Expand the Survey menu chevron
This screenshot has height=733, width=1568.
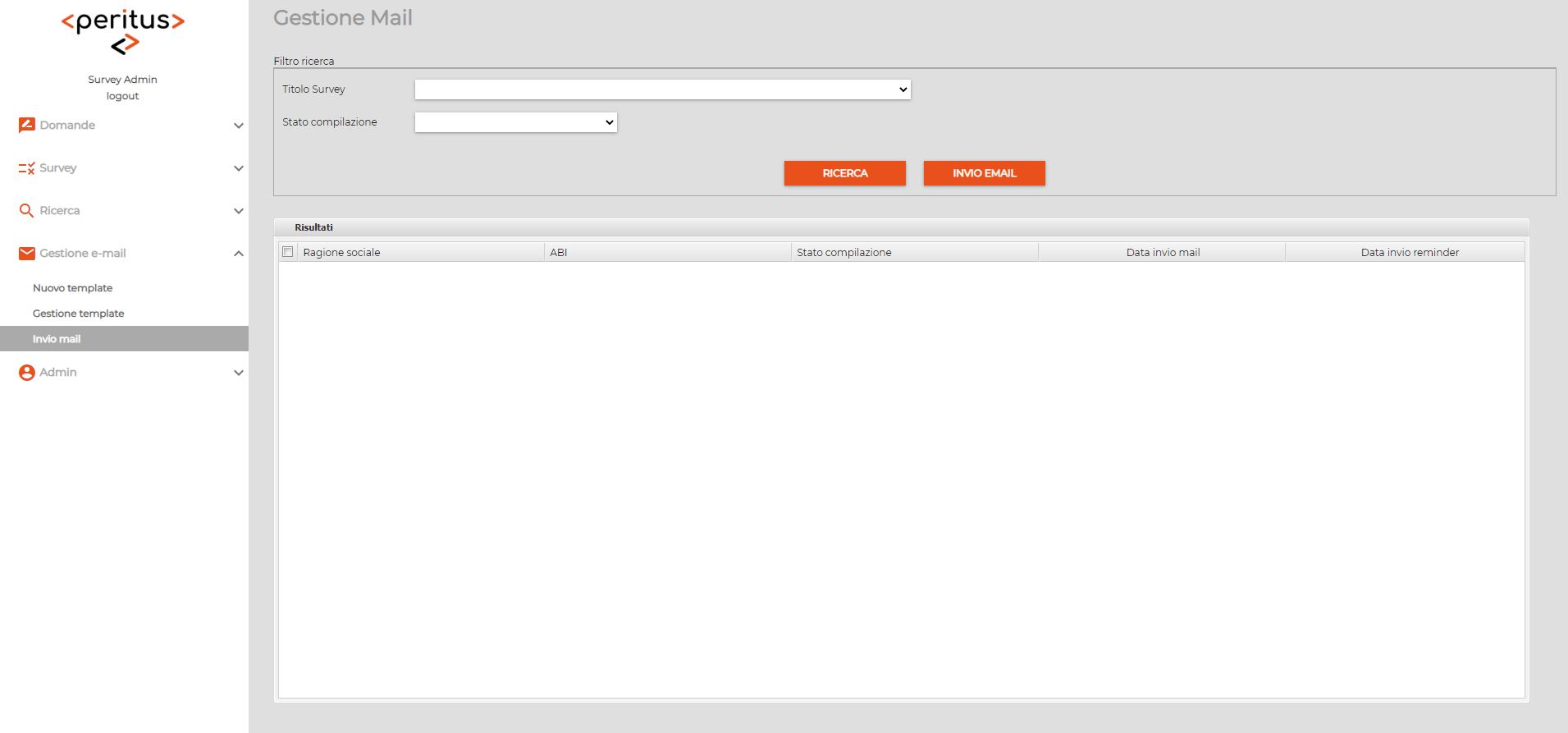(239, 168)
